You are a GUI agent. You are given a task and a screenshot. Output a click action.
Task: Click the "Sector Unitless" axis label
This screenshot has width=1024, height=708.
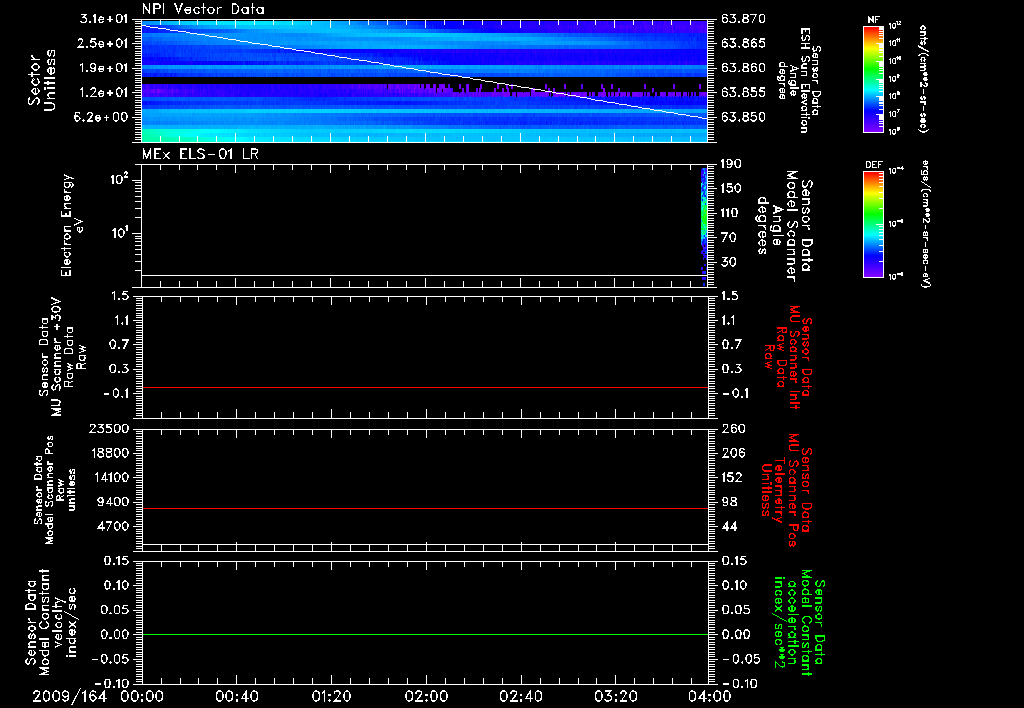(x=42, y=80)
